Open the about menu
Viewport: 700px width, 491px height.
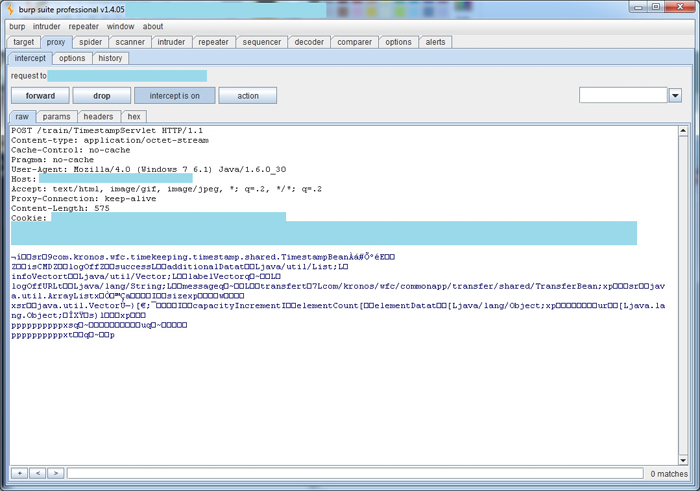(153, 26)
